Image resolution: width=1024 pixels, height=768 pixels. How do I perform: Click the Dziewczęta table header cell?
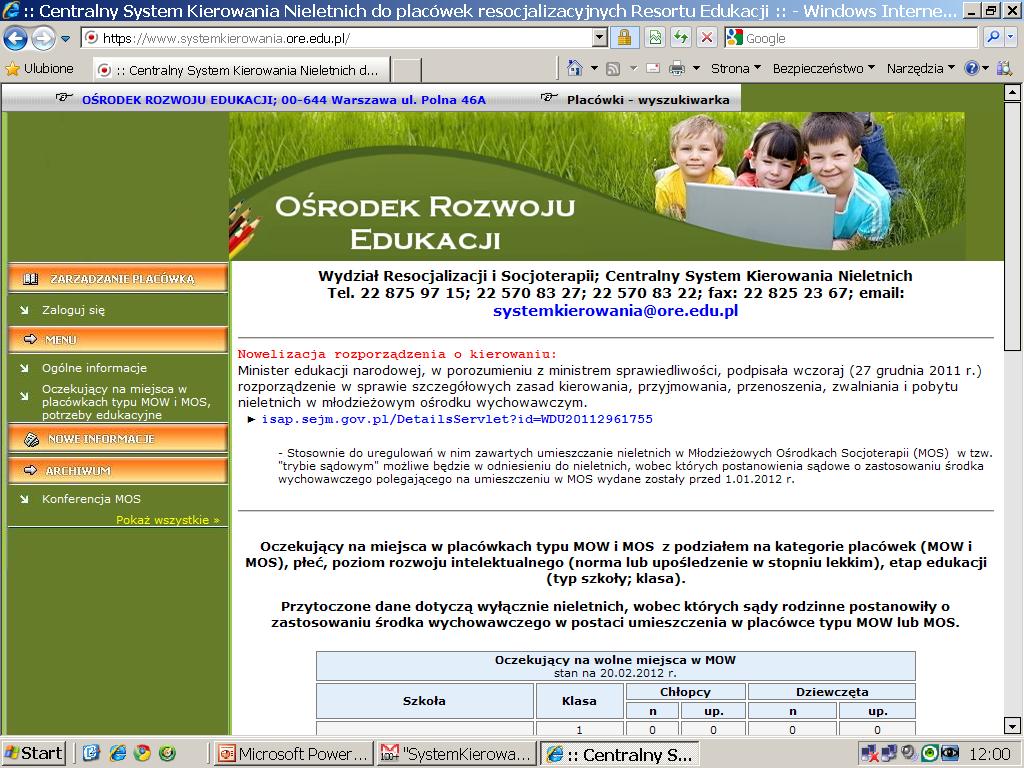832,692
